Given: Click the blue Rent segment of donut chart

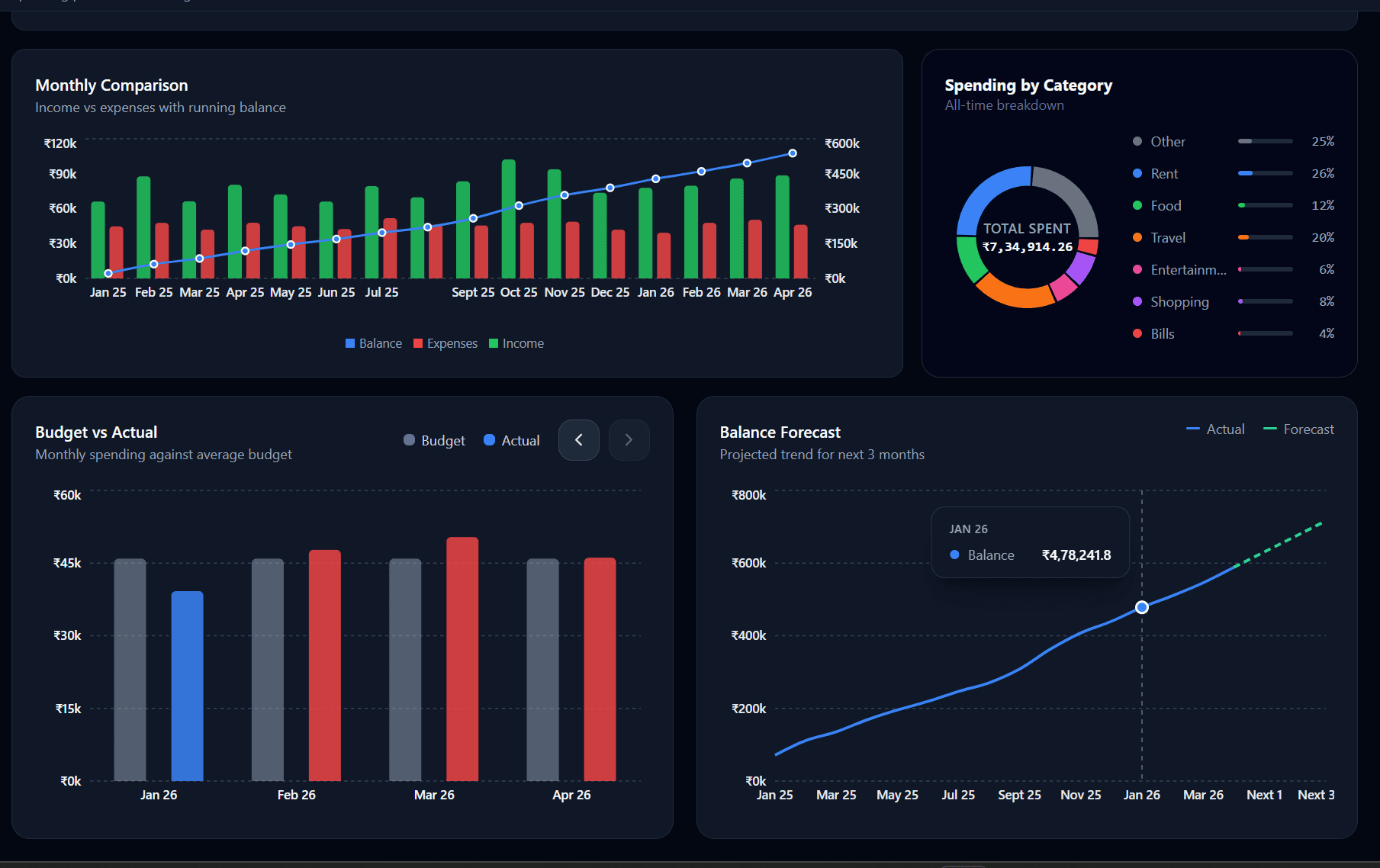Looking at the screenshot, I should coord(984,194).
